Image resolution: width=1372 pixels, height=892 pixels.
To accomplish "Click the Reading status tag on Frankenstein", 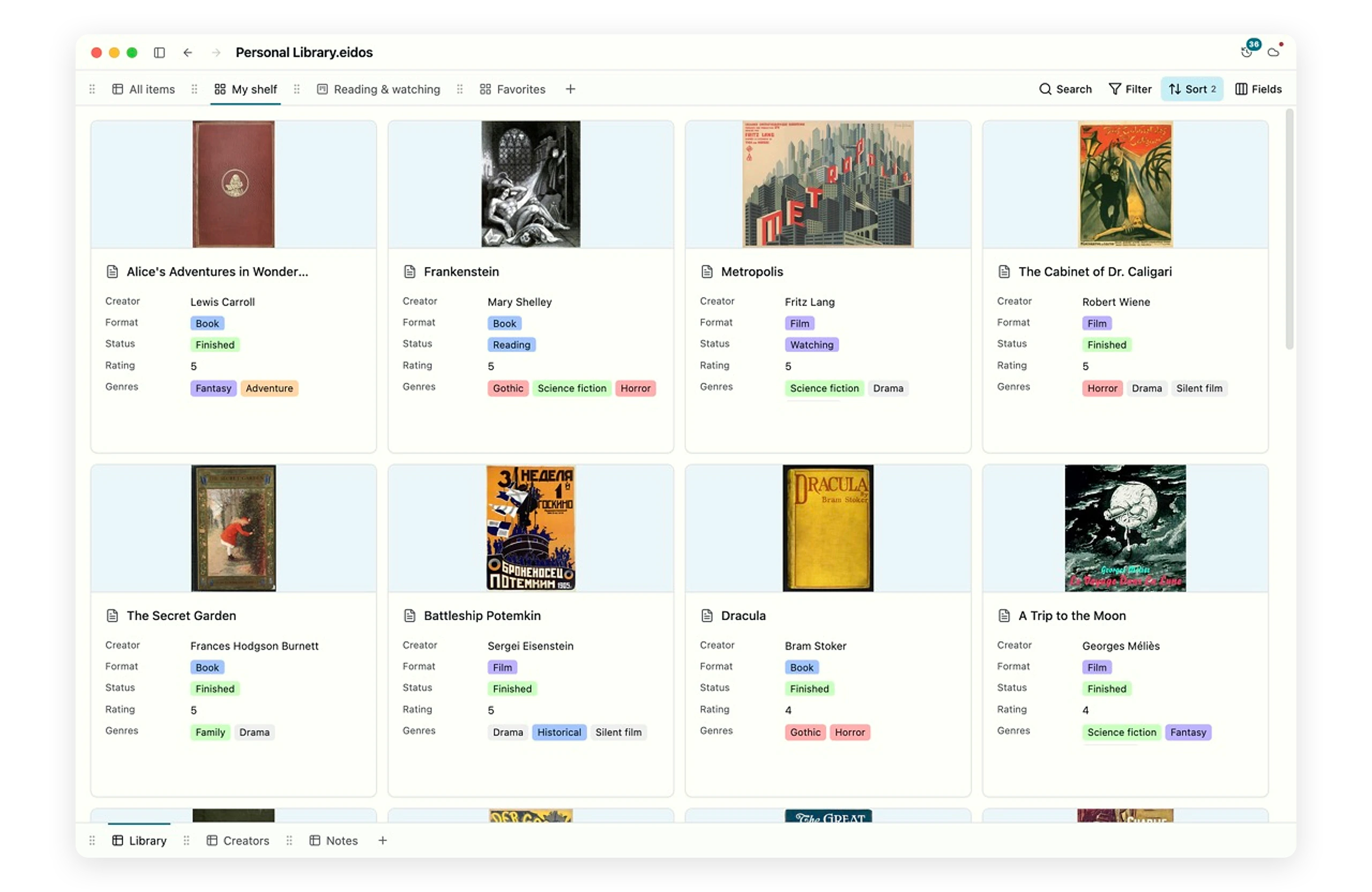I will tap(512, 345).
